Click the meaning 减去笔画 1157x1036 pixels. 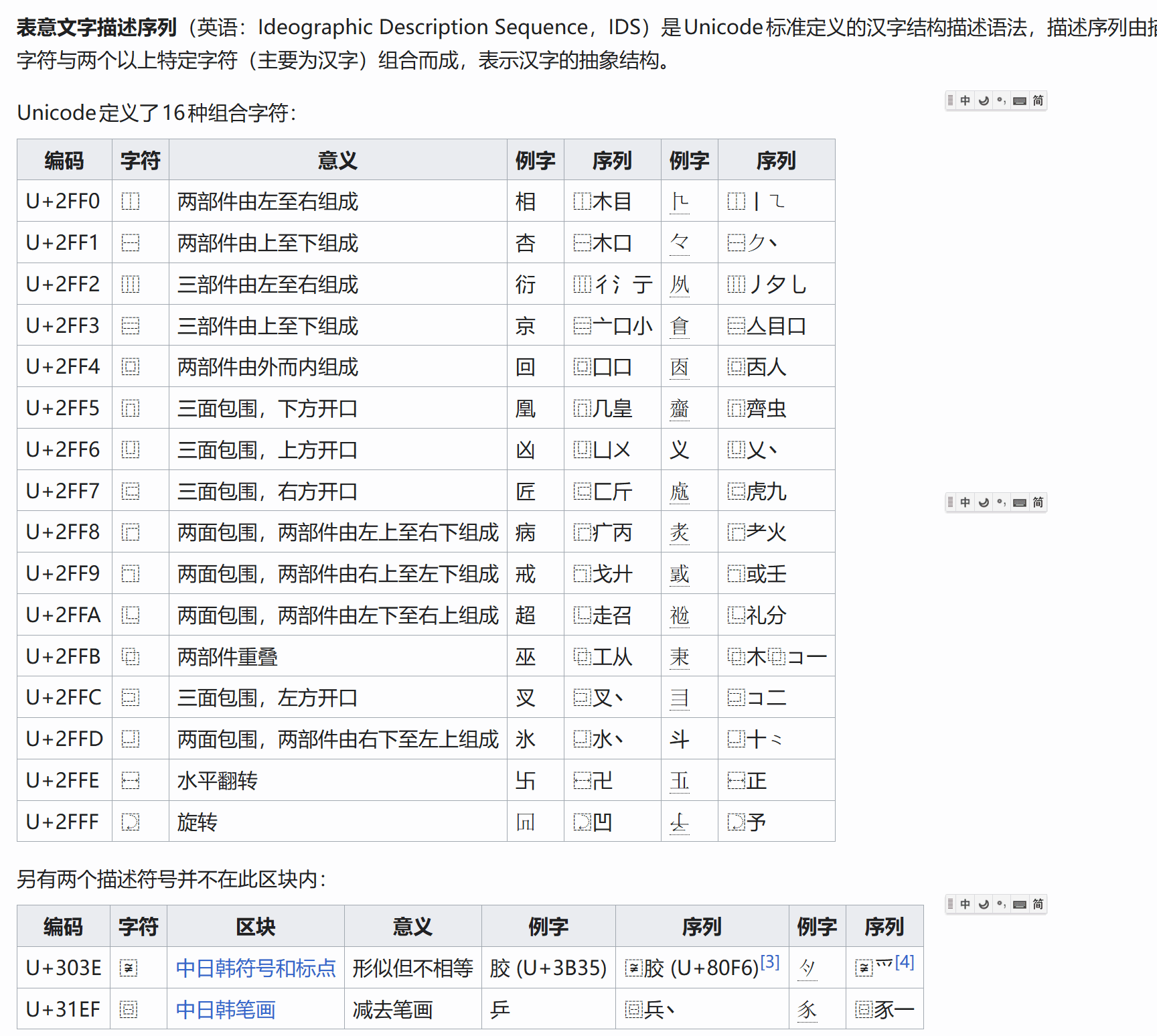[393, 1009]
